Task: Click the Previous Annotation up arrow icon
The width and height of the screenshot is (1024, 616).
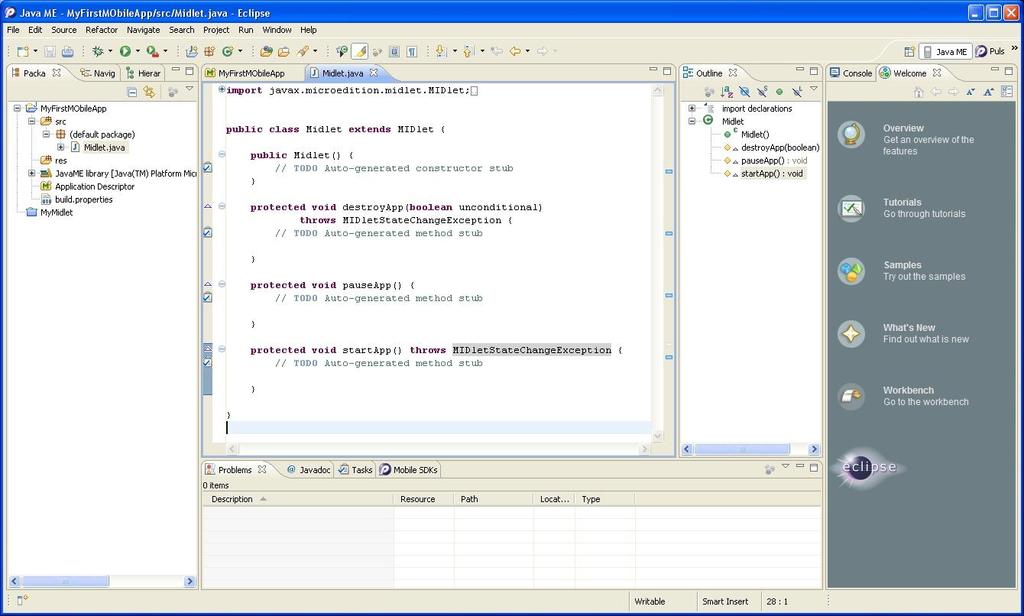Action: click(x=468, y=51)
